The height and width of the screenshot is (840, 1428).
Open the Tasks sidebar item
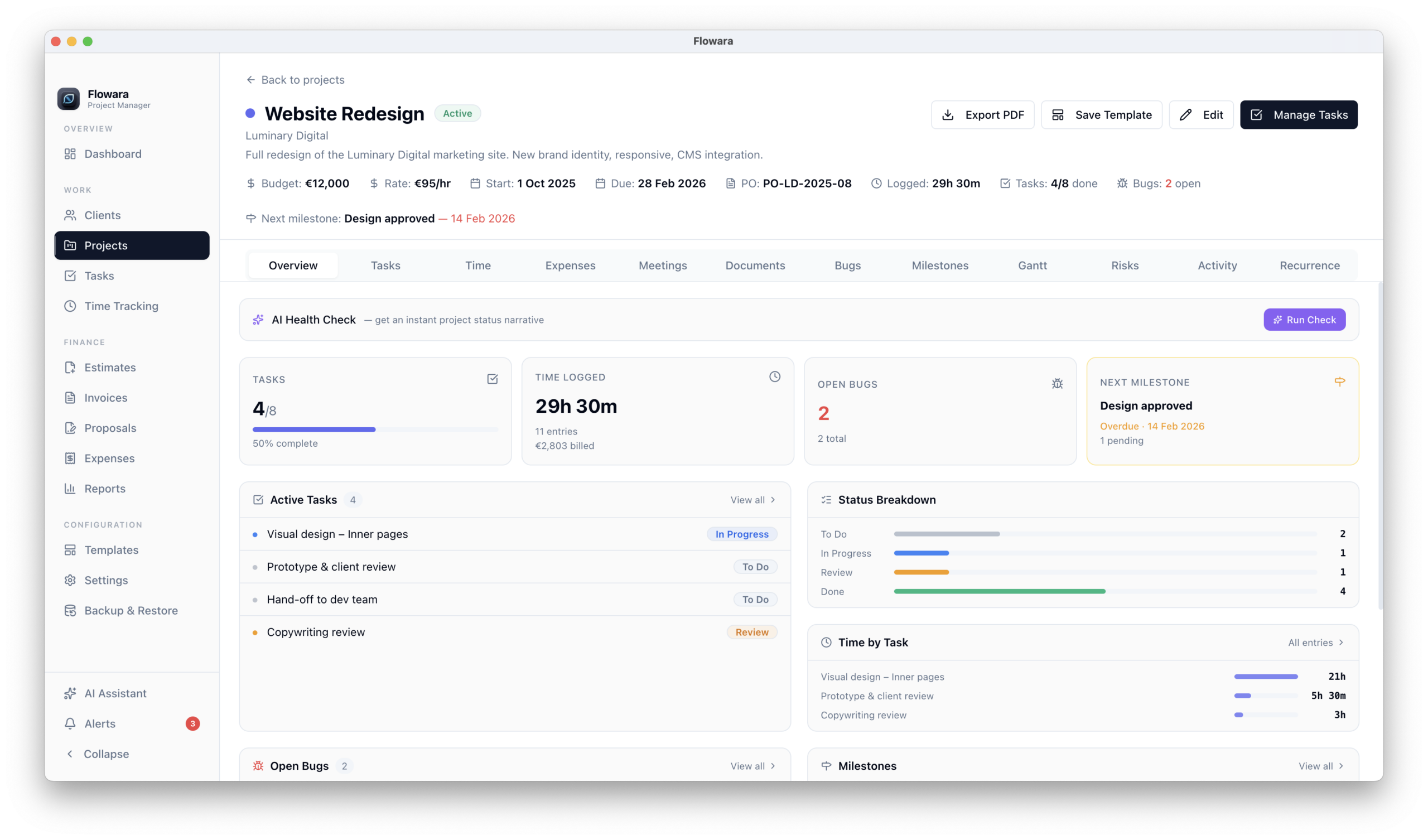pos(132,276)
